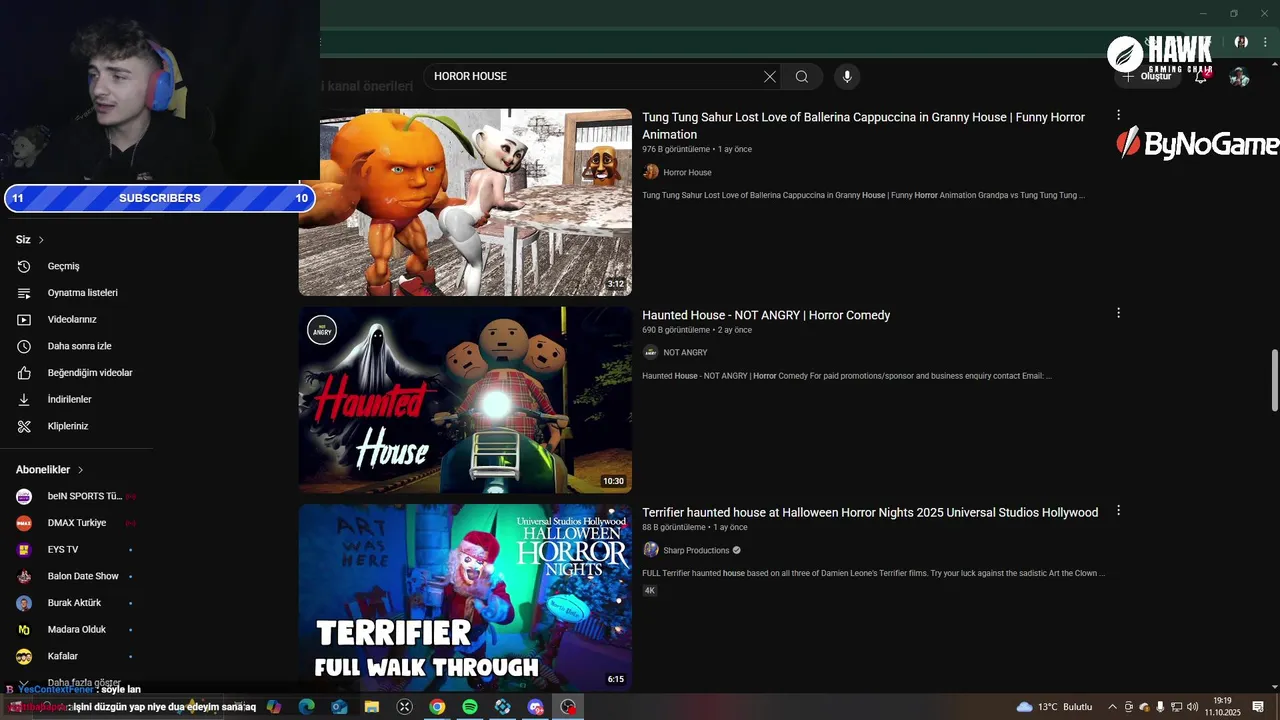Open Haunted House - NOT ANGRY video title
The width and height of the screenshot is (1280, 720).
point(766,315)
